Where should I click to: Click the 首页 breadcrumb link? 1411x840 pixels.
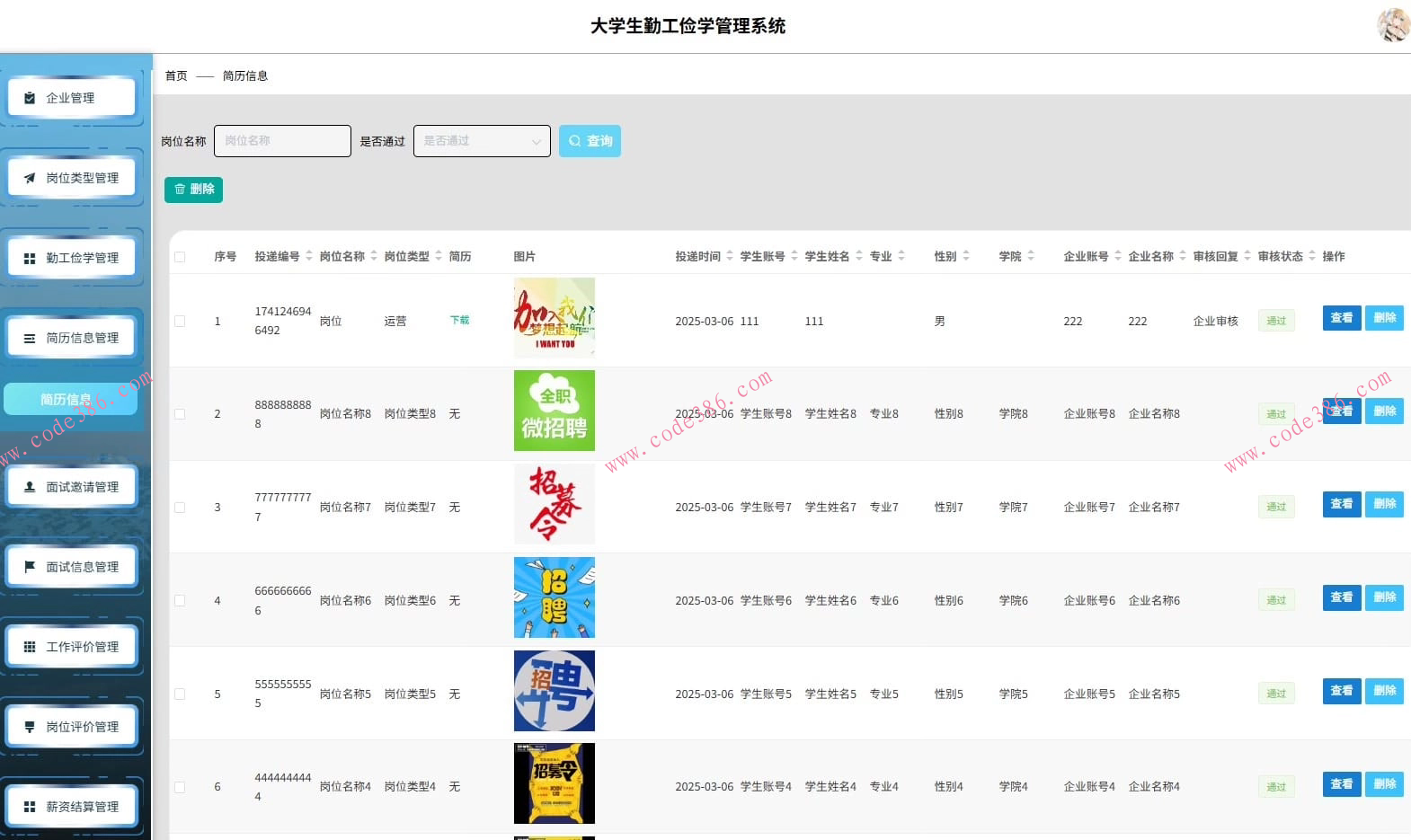tap(176, 76)
